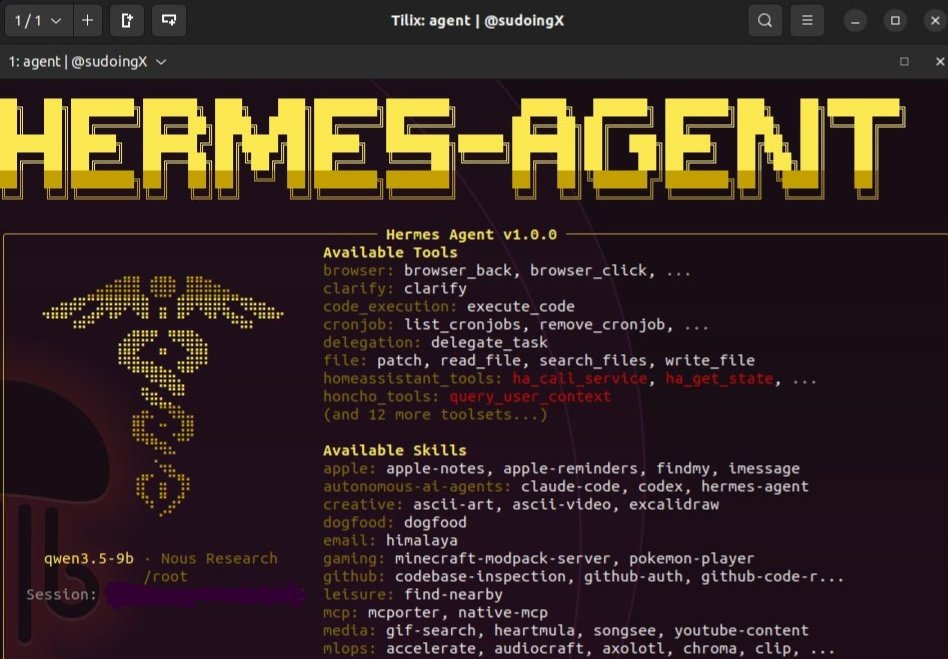The image size is (948, 659).
Task: Minimize the Tilix window
Action: [855, 21]
